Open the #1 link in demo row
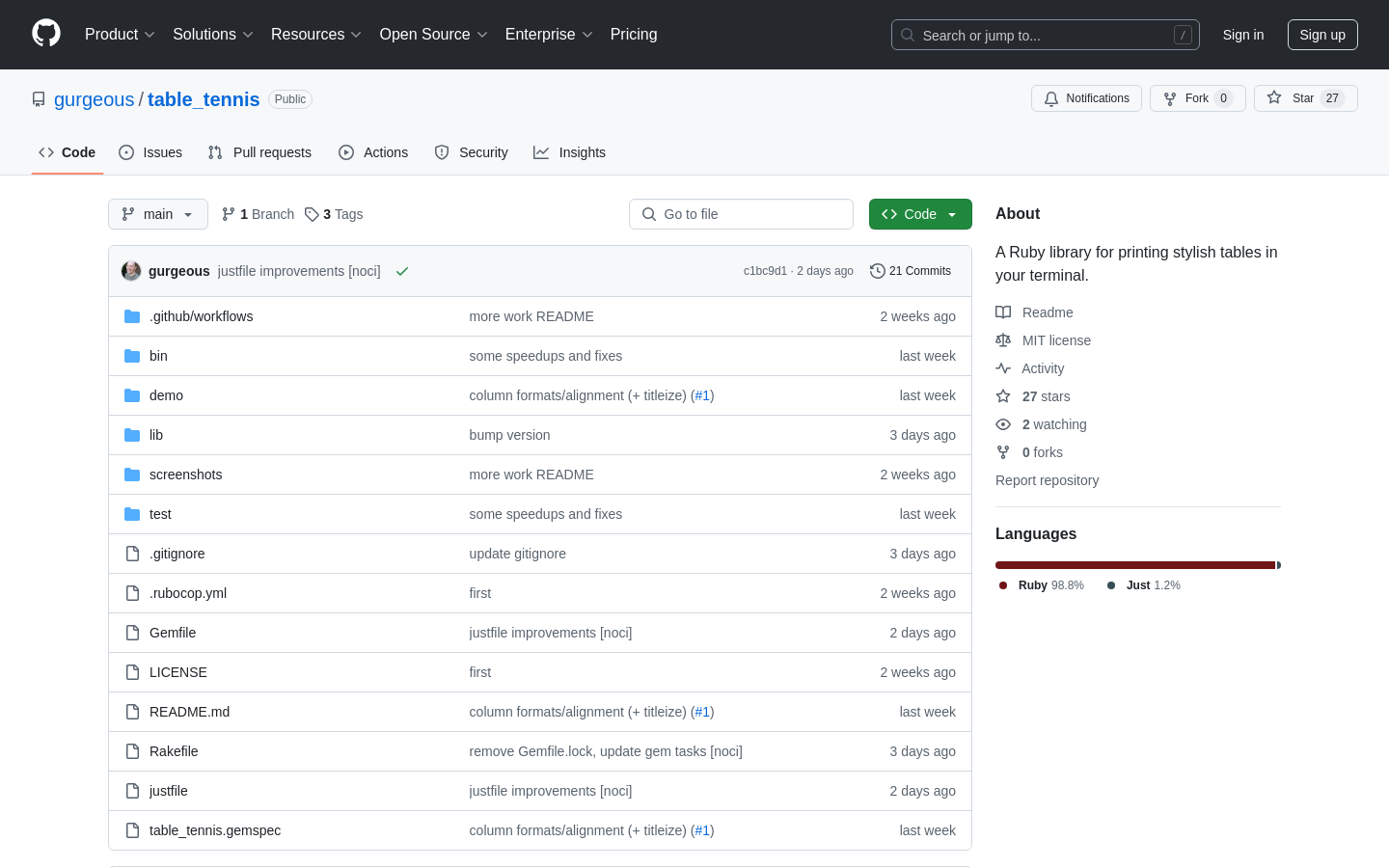1389x868 pixels. [702, 395]
